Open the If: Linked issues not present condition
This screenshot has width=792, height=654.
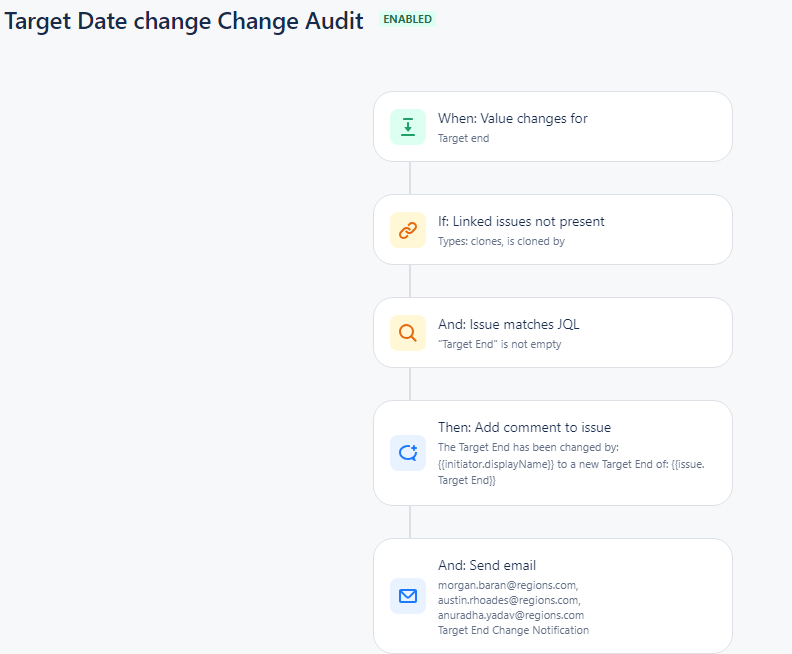(x=553, y=230)
